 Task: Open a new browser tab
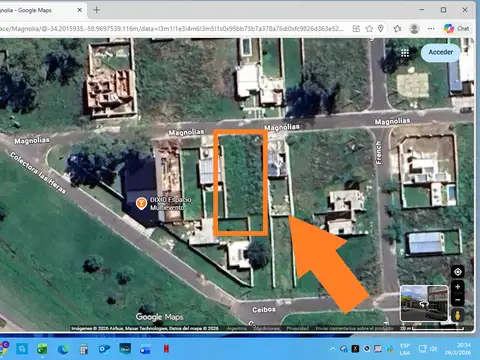tap(96, 10)
